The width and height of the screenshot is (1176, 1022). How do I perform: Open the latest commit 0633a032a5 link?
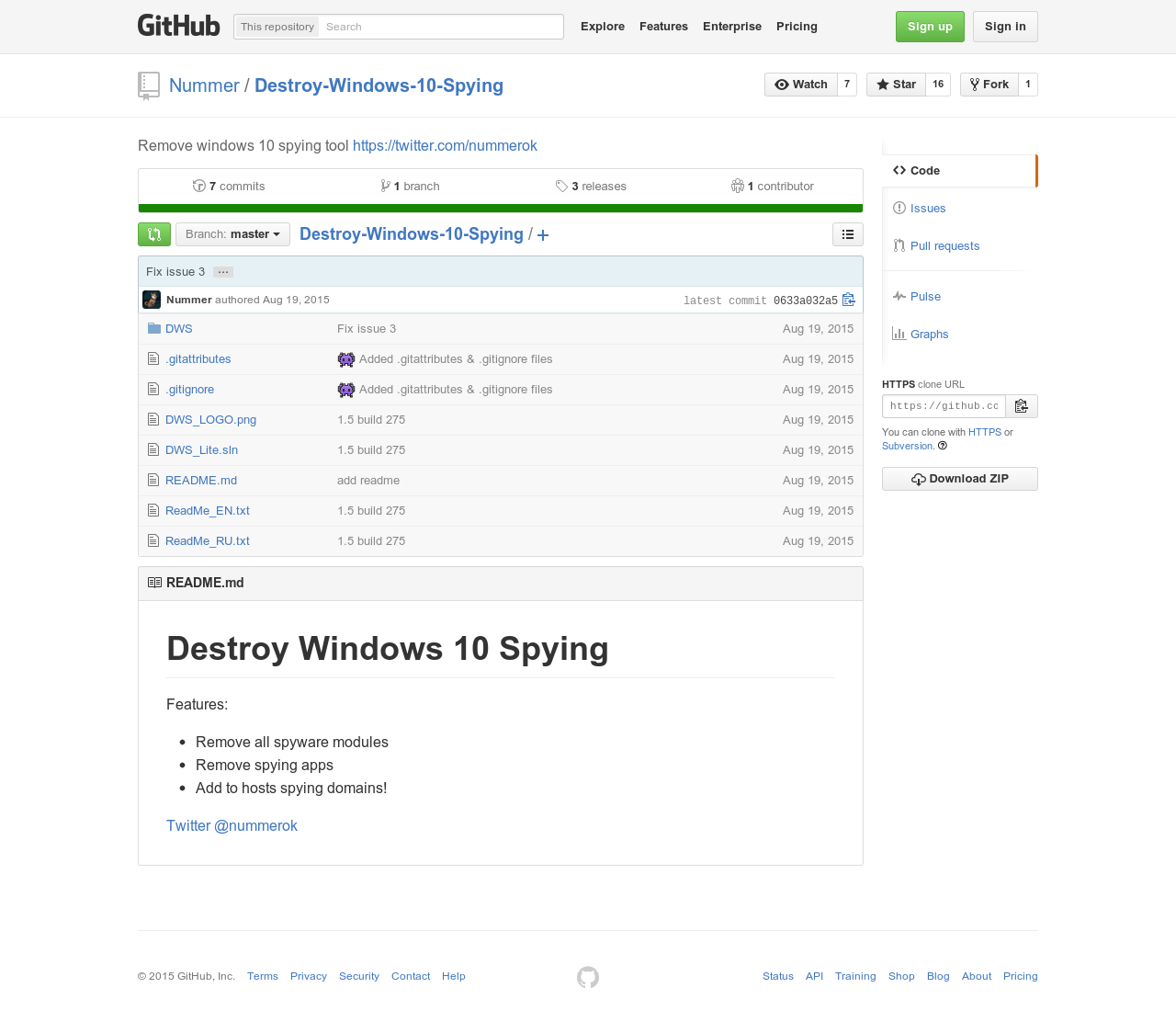coord(806,301)
